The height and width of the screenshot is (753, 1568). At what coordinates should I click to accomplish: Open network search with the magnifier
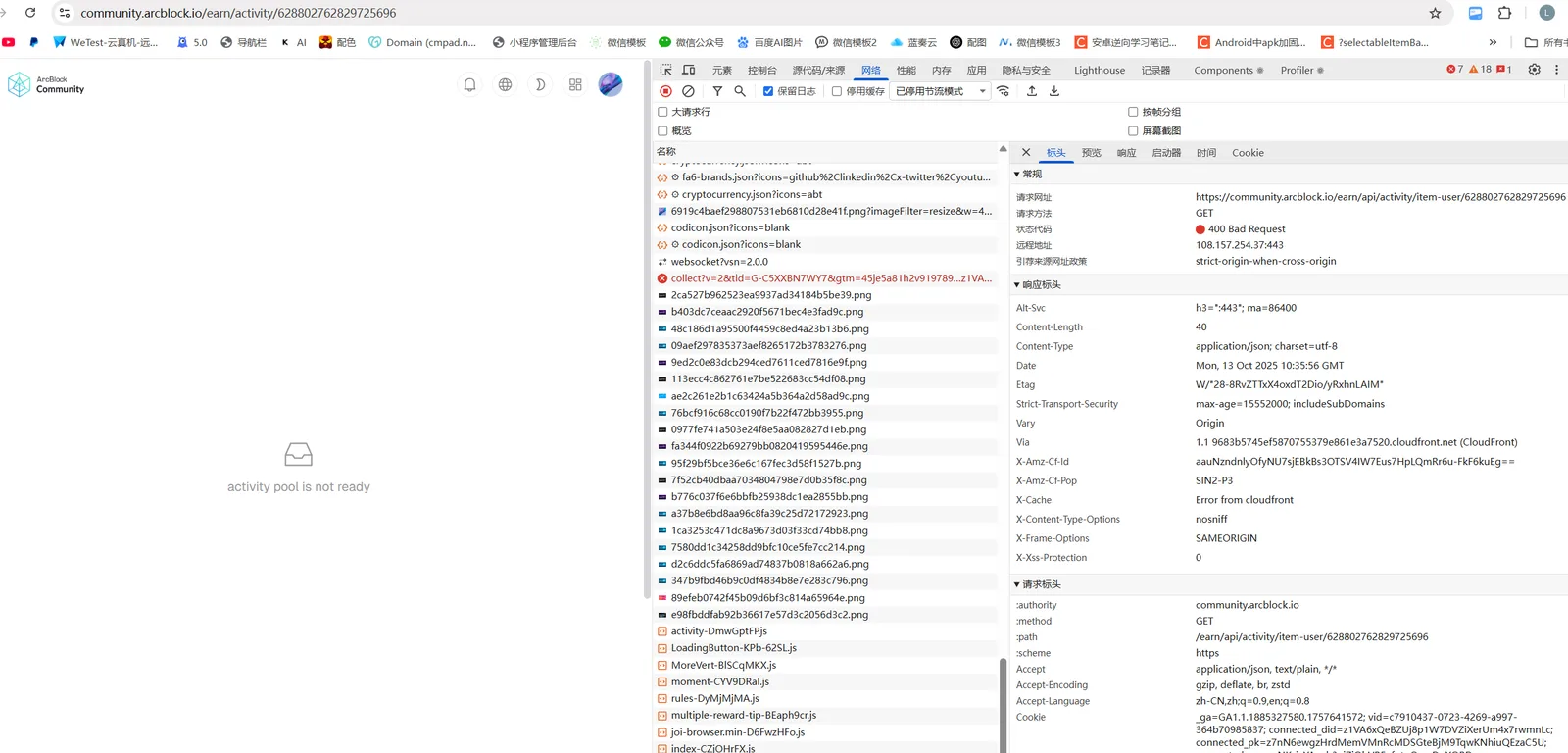(740, 91)
